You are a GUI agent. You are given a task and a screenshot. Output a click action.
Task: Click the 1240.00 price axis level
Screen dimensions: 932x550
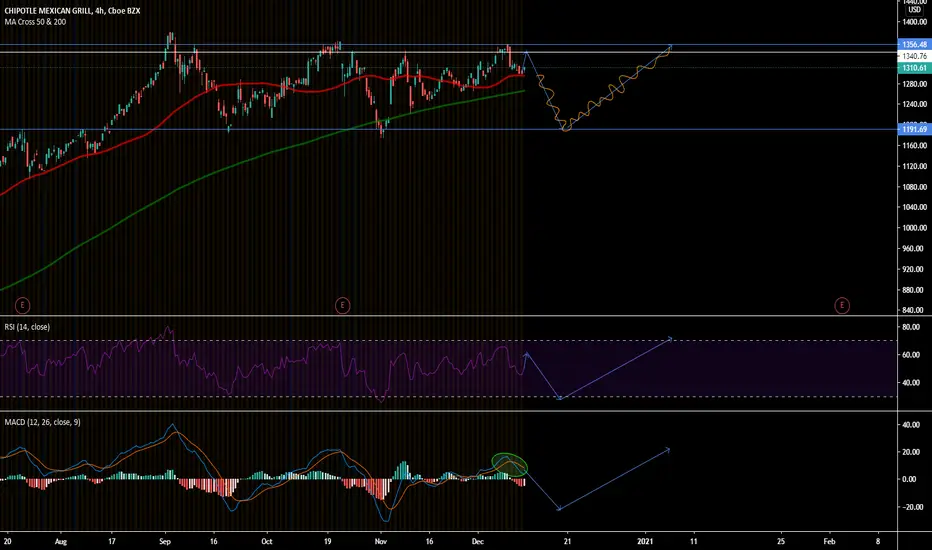pos(914,104)
